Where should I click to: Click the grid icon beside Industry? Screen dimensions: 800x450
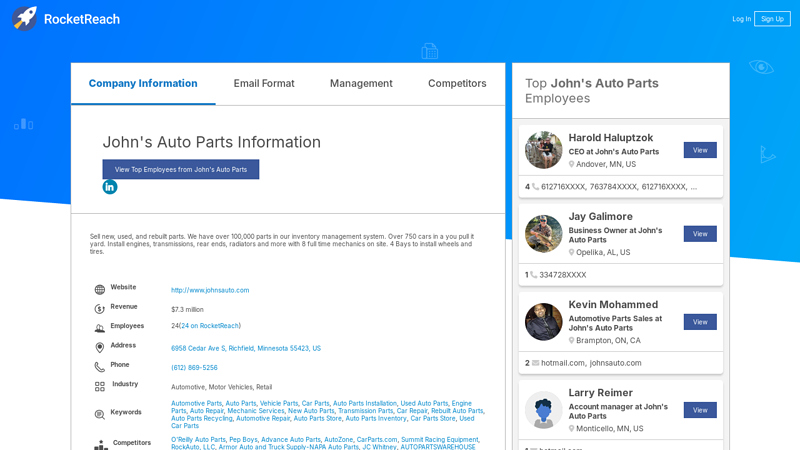(x=99, y=386)
